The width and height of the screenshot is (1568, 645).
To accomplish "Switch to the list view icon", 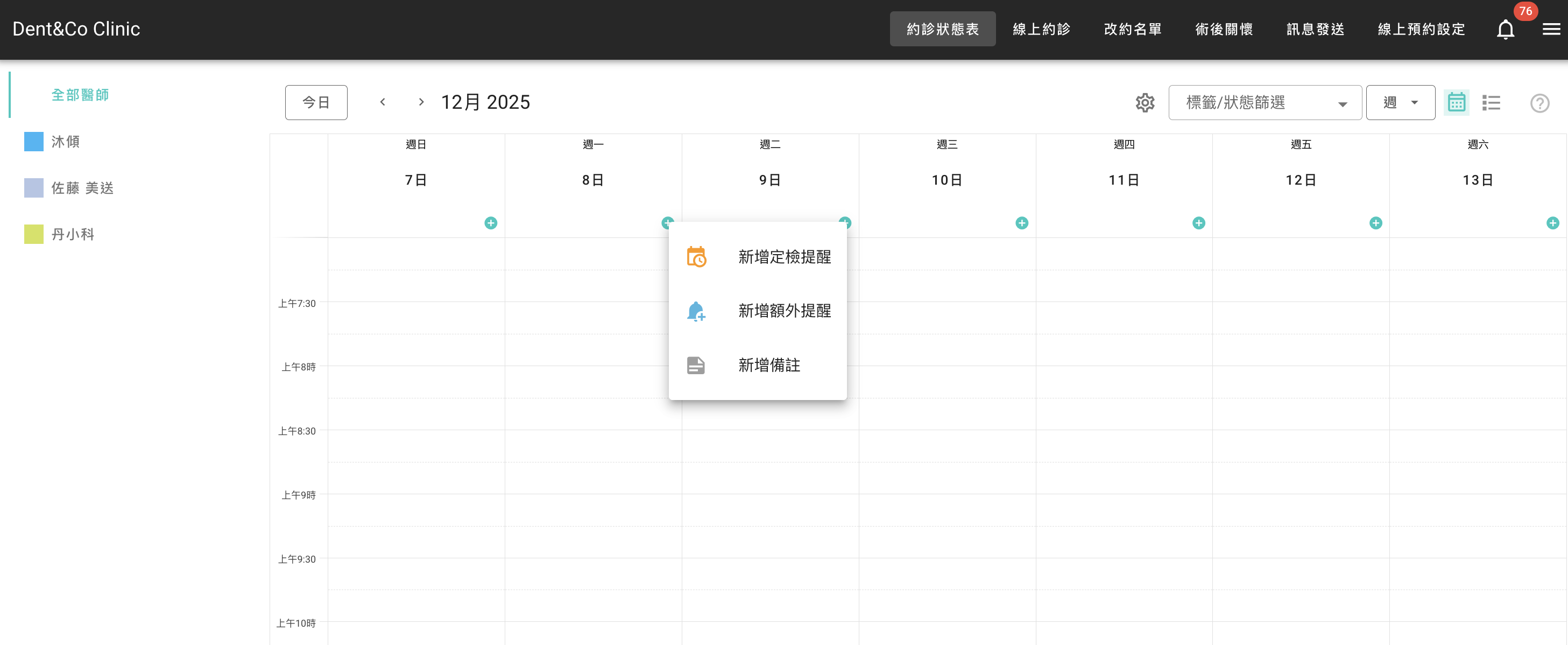I will point(1492,102).
